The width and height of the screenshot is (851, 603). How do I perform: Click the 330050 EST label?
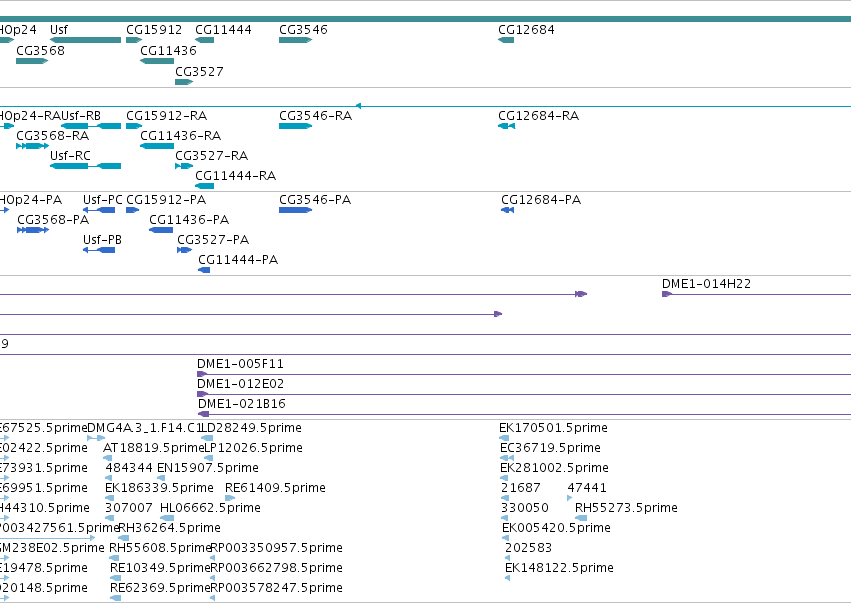tap(525, 508)
